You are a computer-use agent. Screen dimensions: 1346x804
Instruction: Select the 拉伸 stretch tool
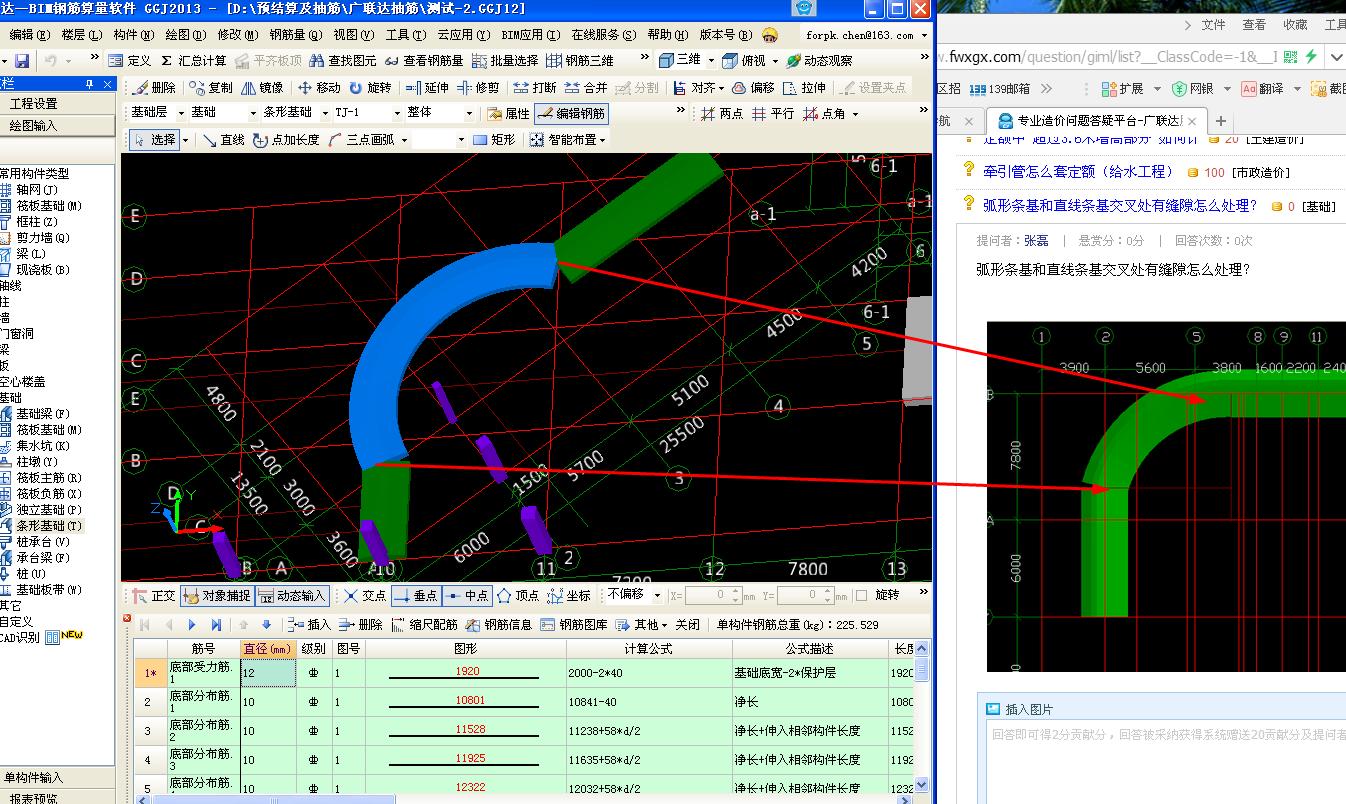[x=805, y=88]
